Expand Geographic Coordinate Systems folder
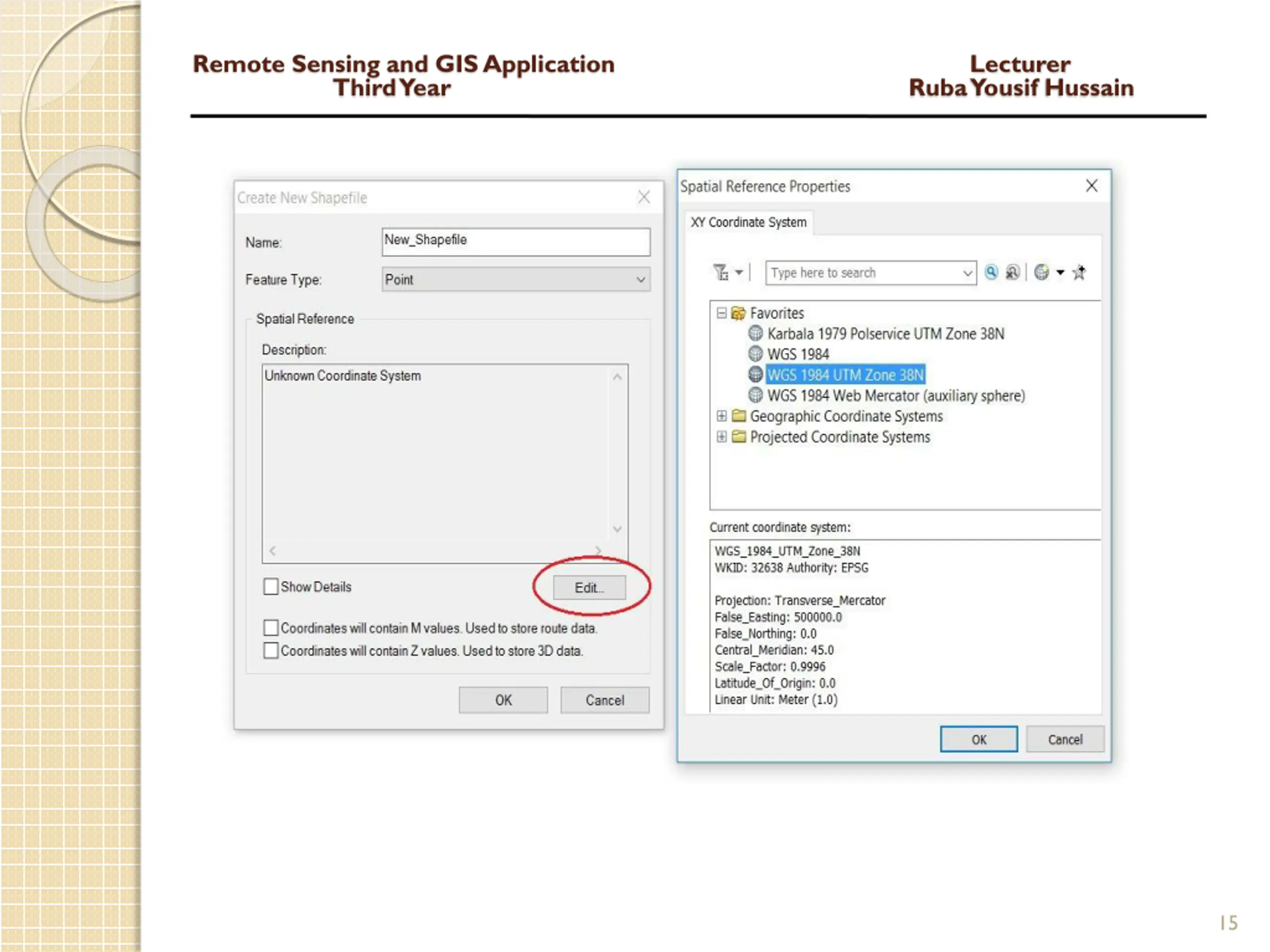The image size is (1270, 952). click(722, 416)
